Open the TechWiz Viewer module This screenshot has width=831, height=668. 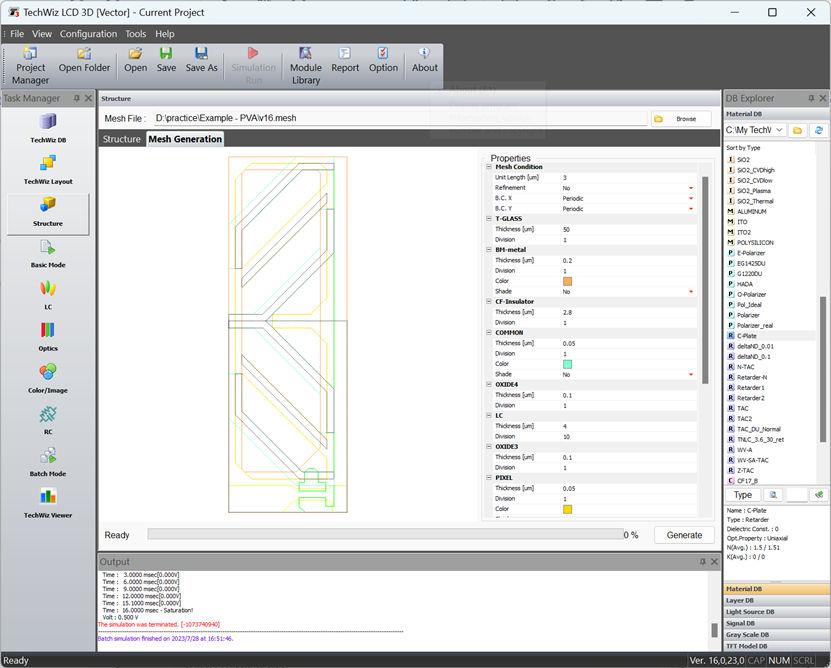(x=47, y=502)
